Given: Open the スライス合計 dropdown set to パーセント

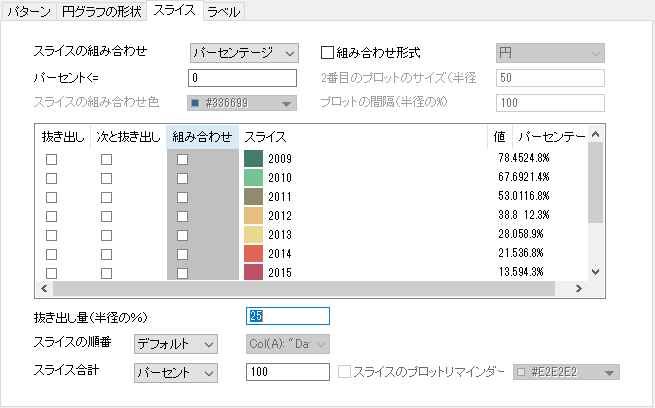Looking at the screenshot, I should (x=176, y=373).
